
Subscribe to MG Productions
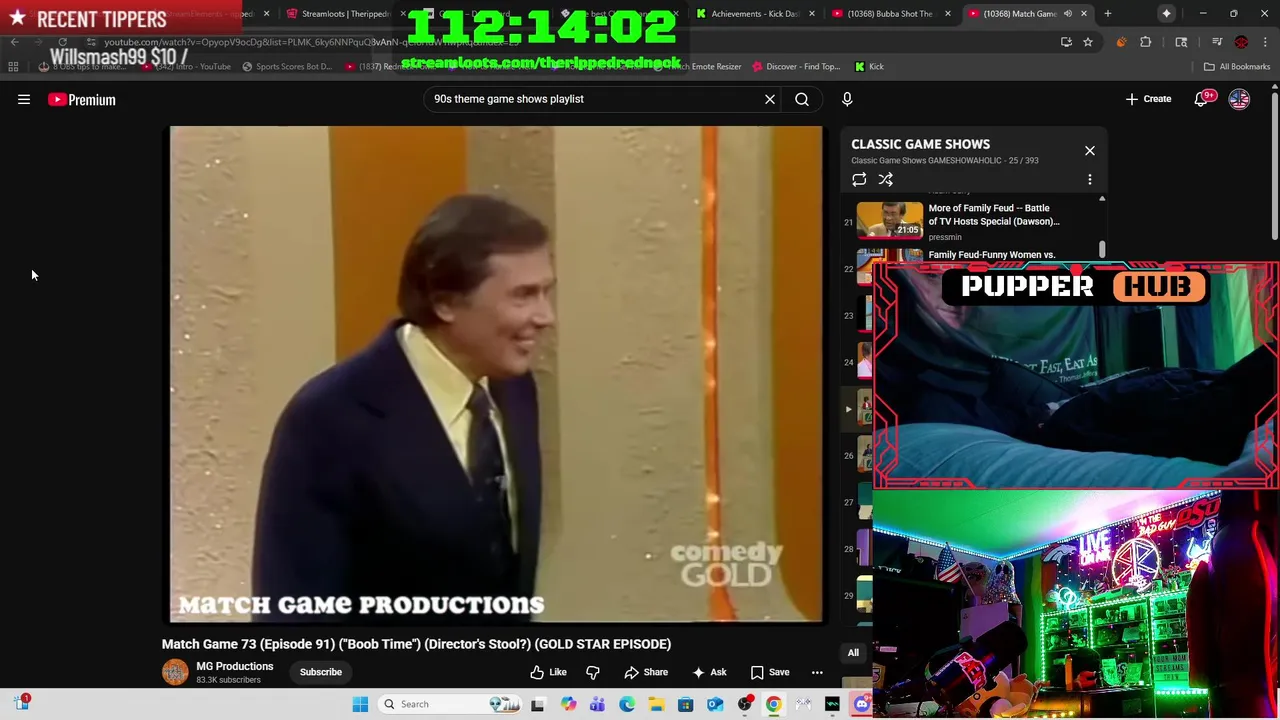tap(321, 672)
